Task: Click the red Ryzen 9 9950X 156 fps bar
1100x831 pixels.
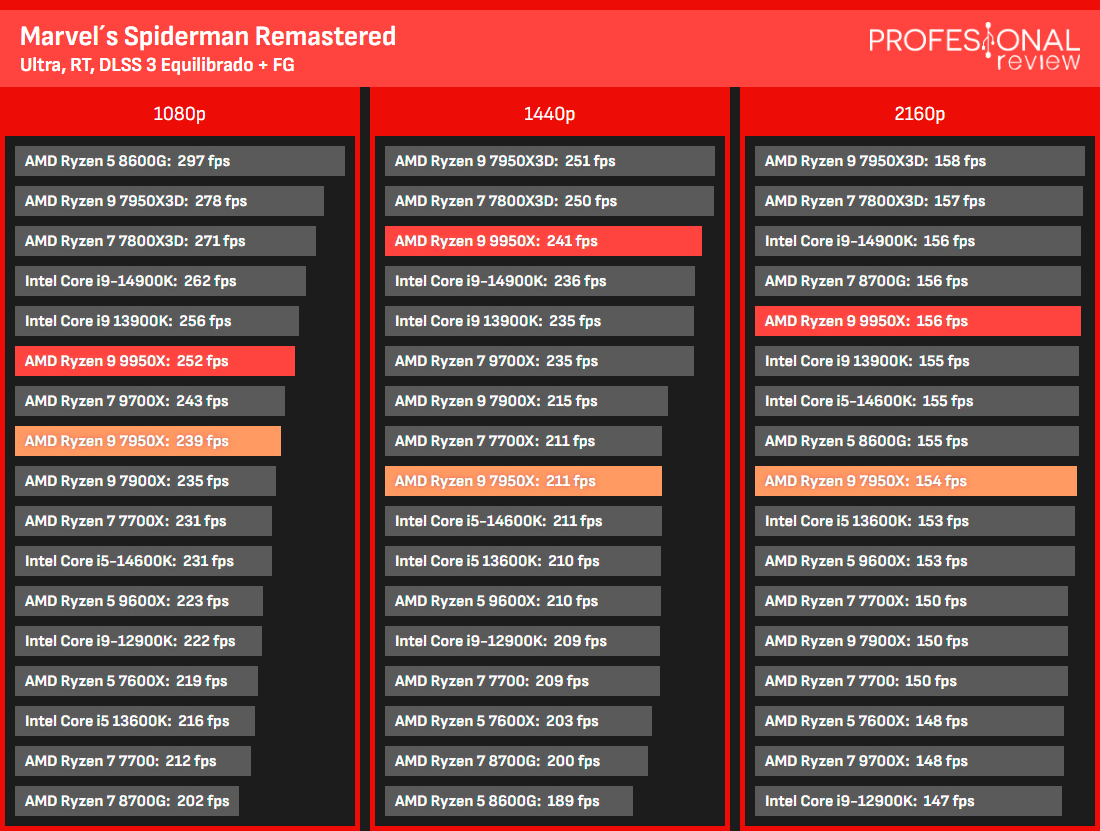Action: tap(918, 320)
